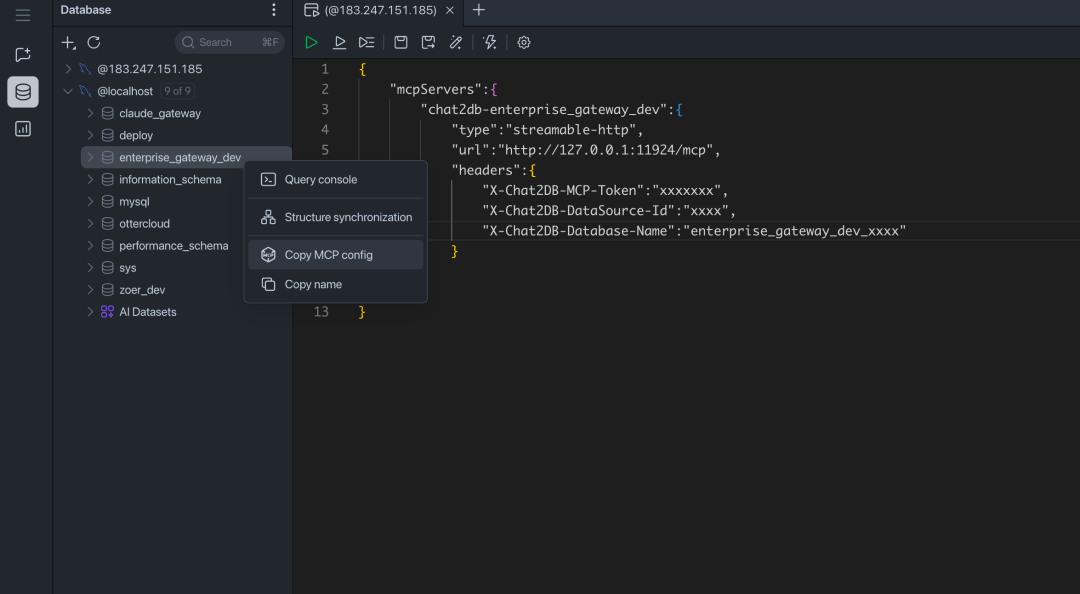Open Database panel more options menu

pos(273,10)
